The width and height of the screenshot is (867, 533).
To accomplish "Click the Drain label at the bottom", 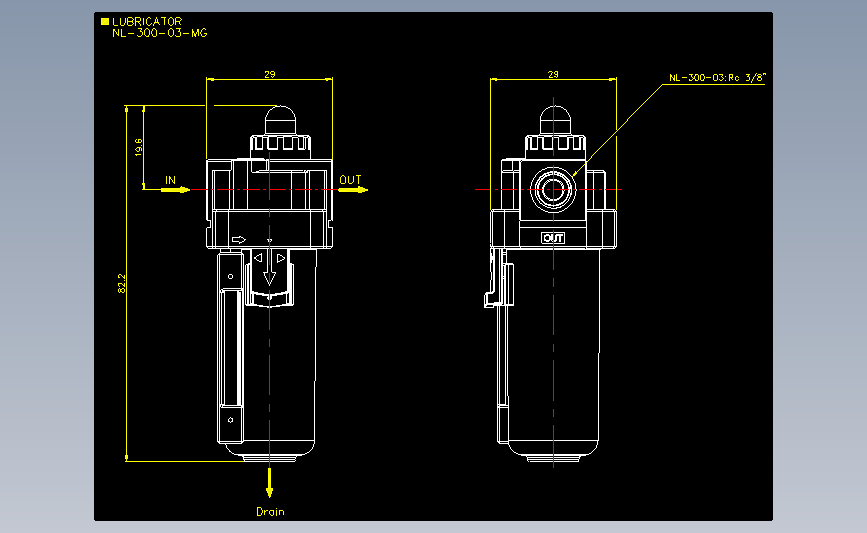I will tap(270, 512).
